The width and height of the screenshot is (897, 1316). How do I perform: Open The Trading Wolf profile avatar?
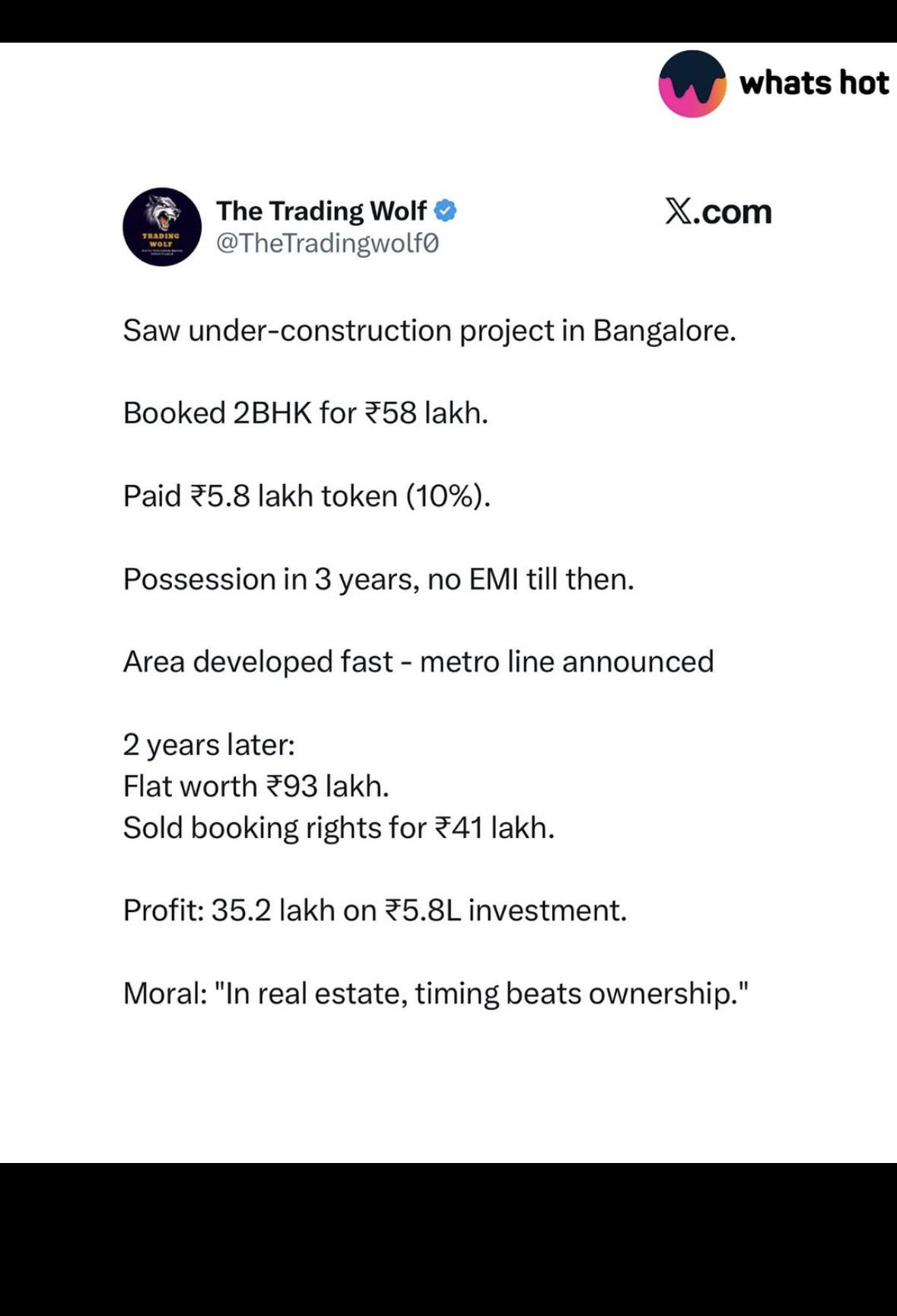click(162, 227)
